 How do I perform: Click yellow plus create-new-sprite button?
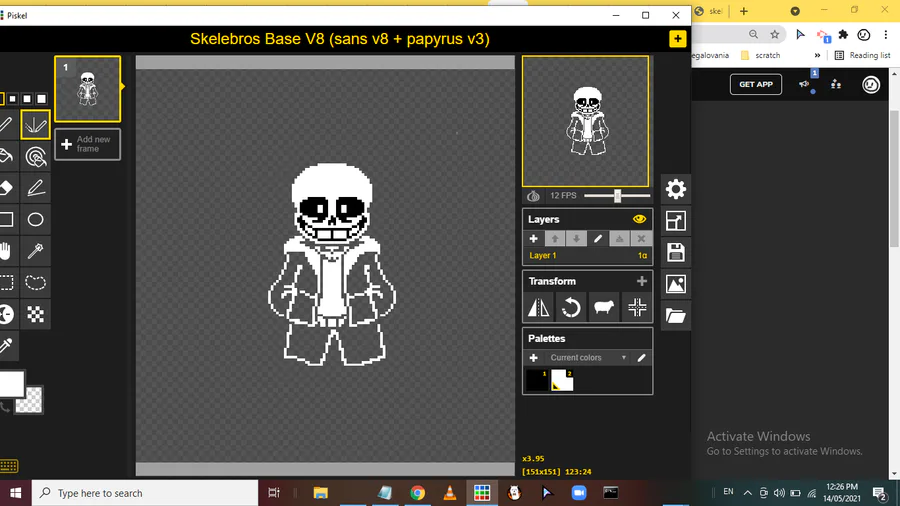tap(677, 39)
